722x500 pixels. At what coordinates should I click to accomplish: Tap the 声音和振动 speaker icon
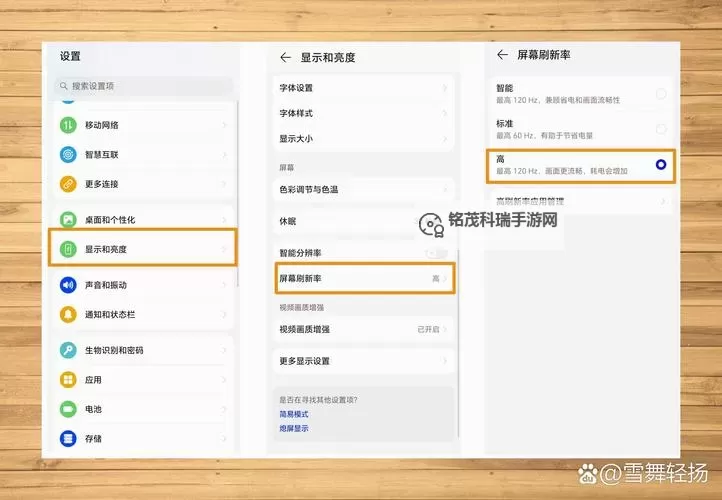[x=68, y=285]
